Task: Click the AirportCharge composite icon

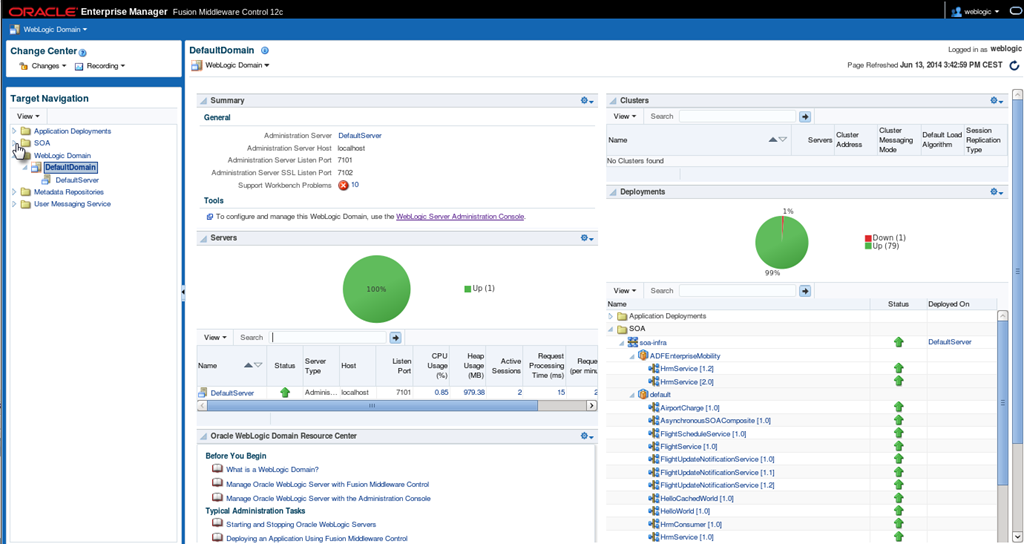Action: coord(653,408)
